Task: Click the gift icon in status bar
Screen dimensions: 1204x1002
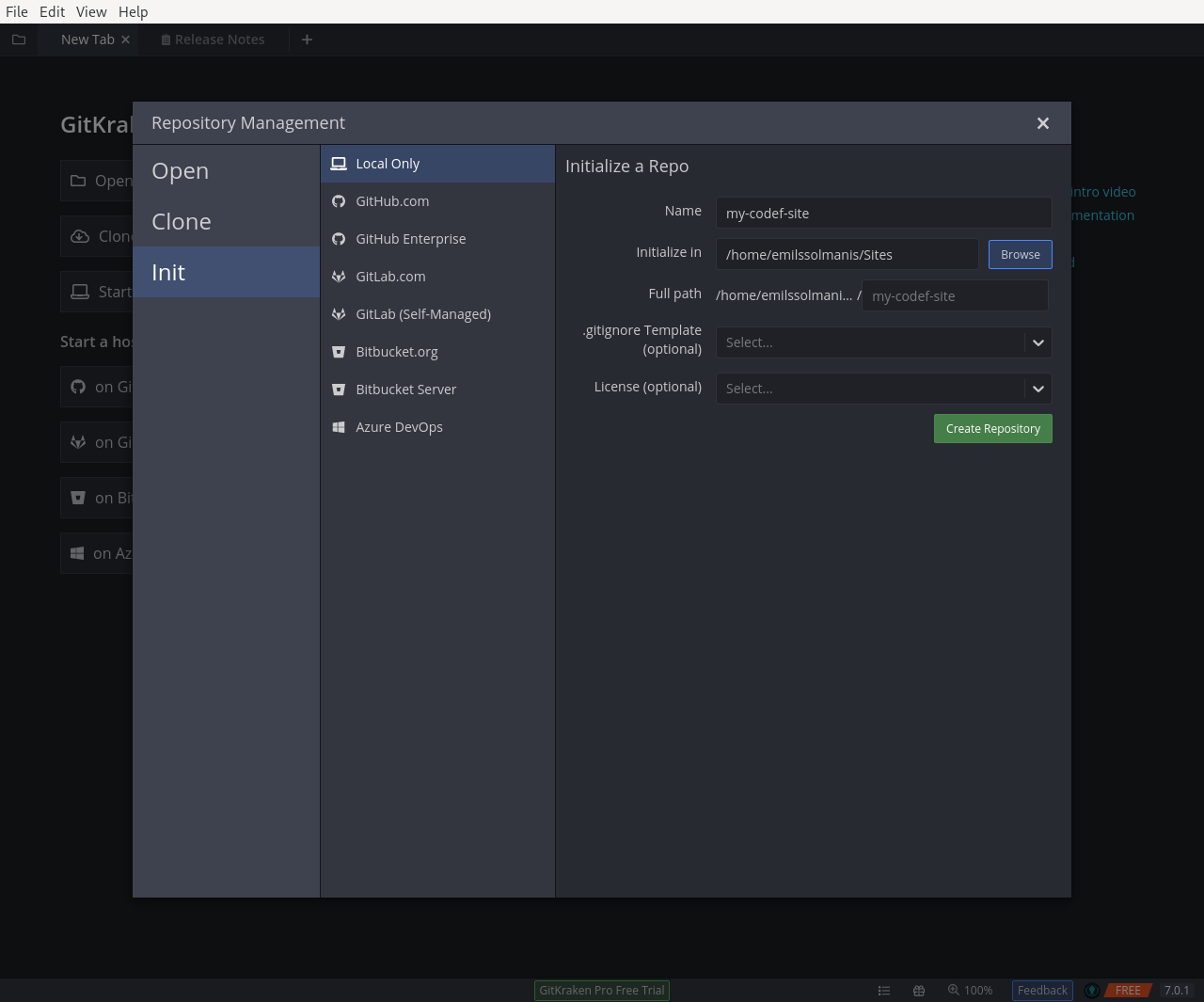Action: pos(919,991)
